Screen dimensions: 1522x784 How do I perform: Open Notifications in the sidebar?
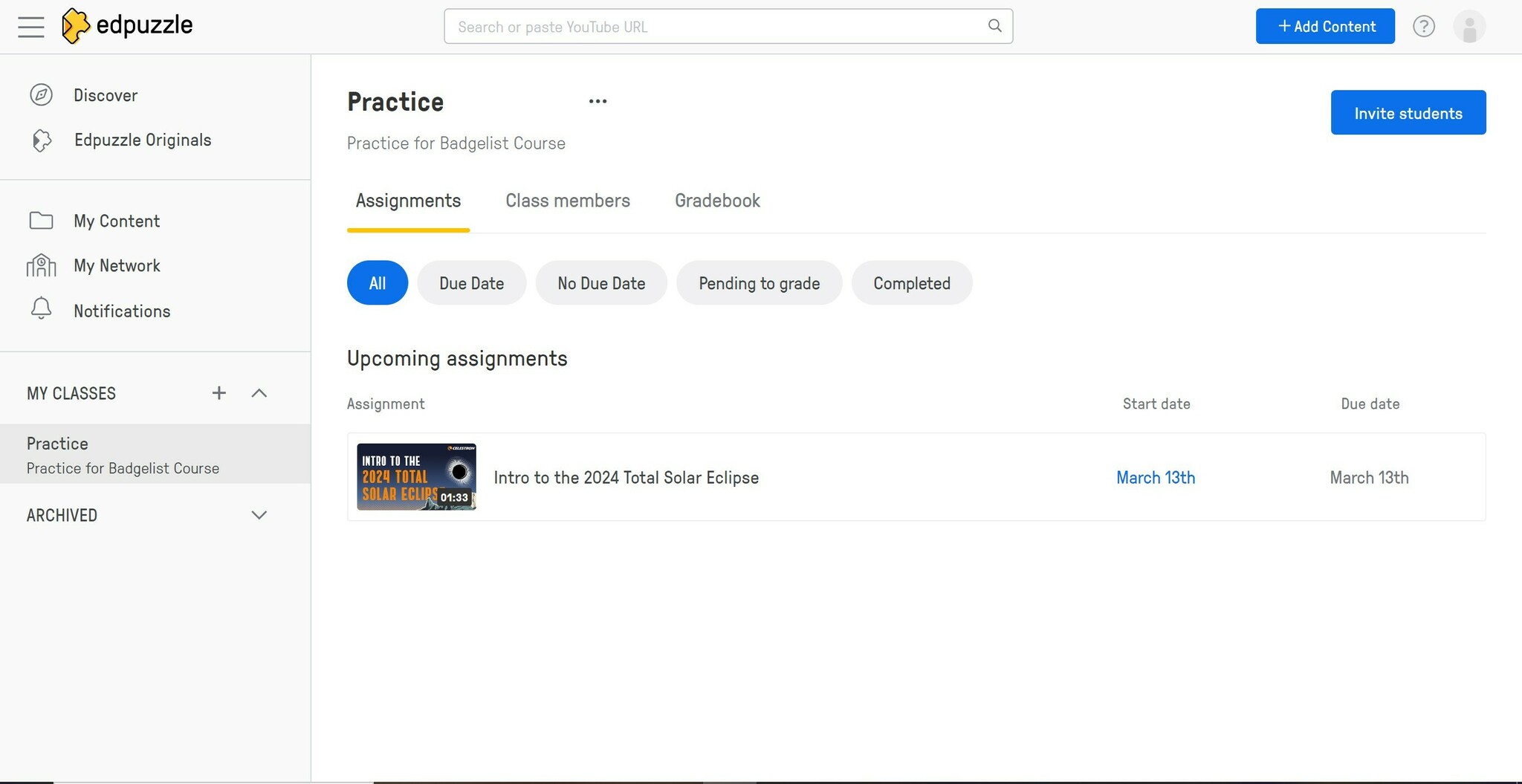(x=121, y=311)
